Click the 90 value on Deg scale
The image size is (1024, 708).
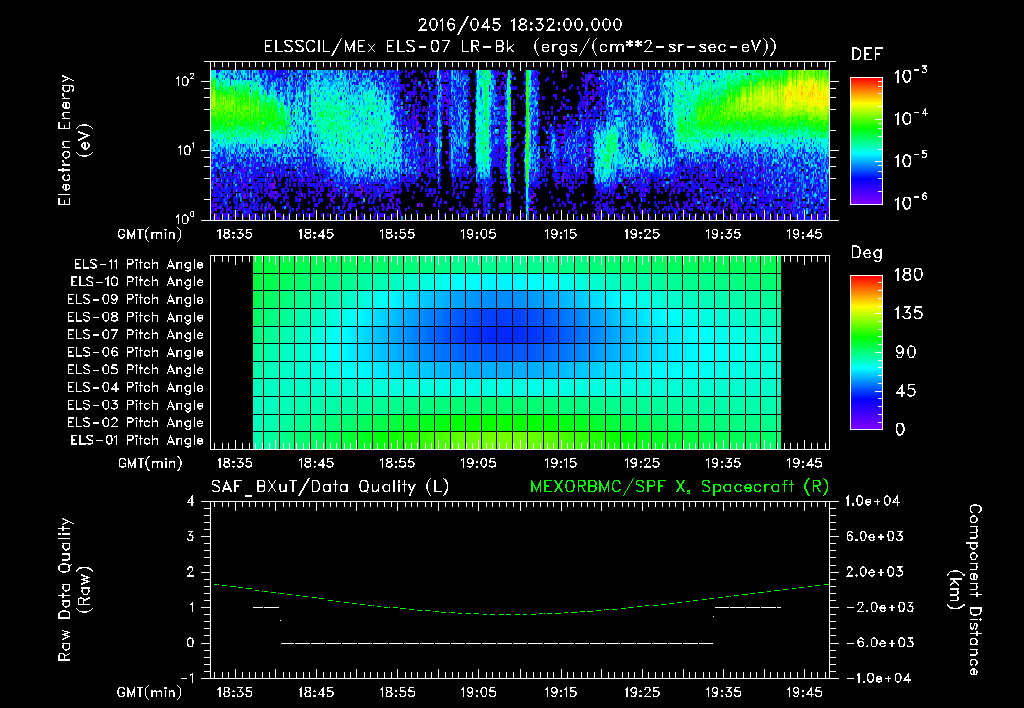click(x=906, y=352)
